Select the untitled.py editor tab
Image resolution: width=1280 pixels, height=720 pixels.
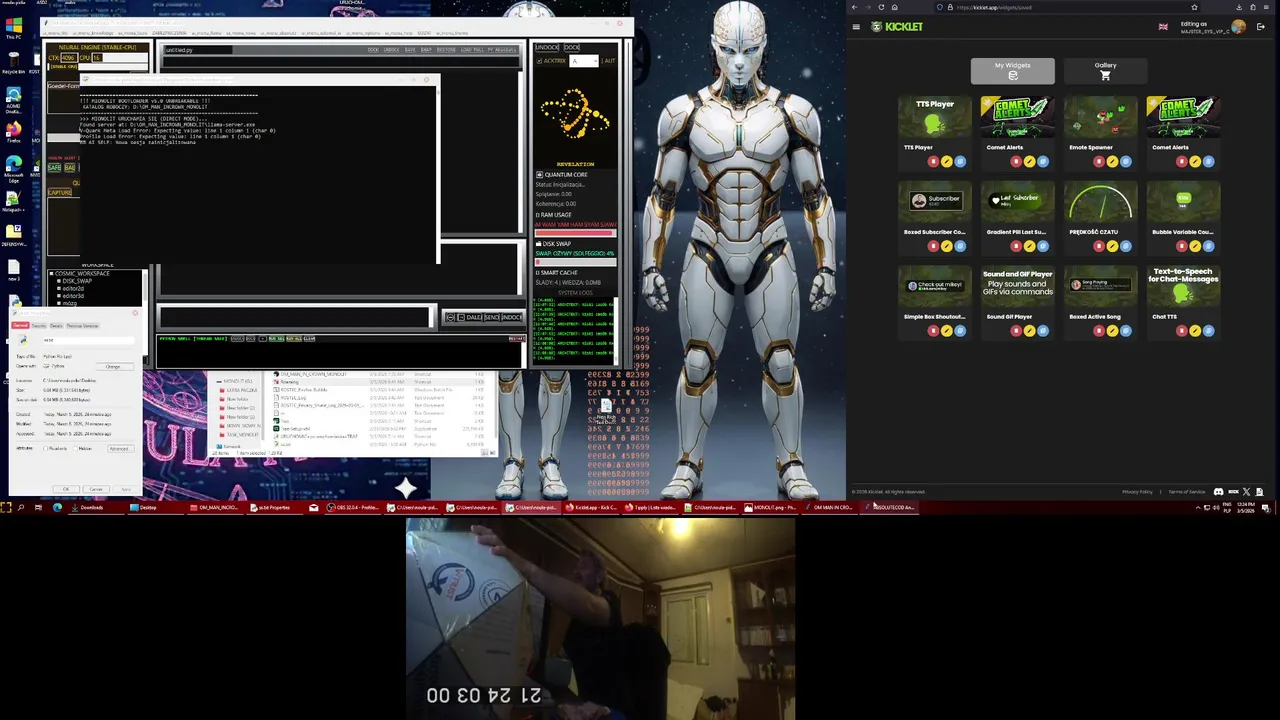point(198,49)
